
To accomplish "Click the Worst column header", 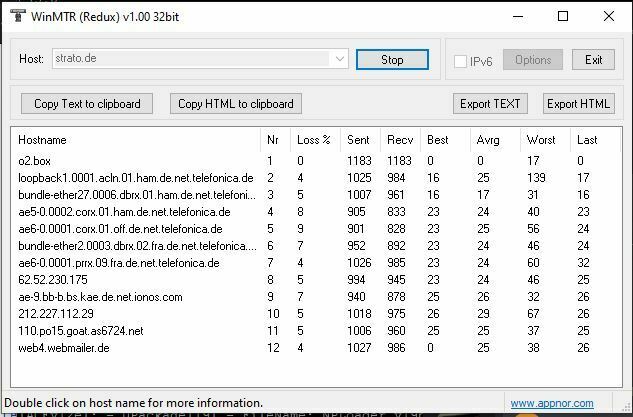I will pos(545,140).
